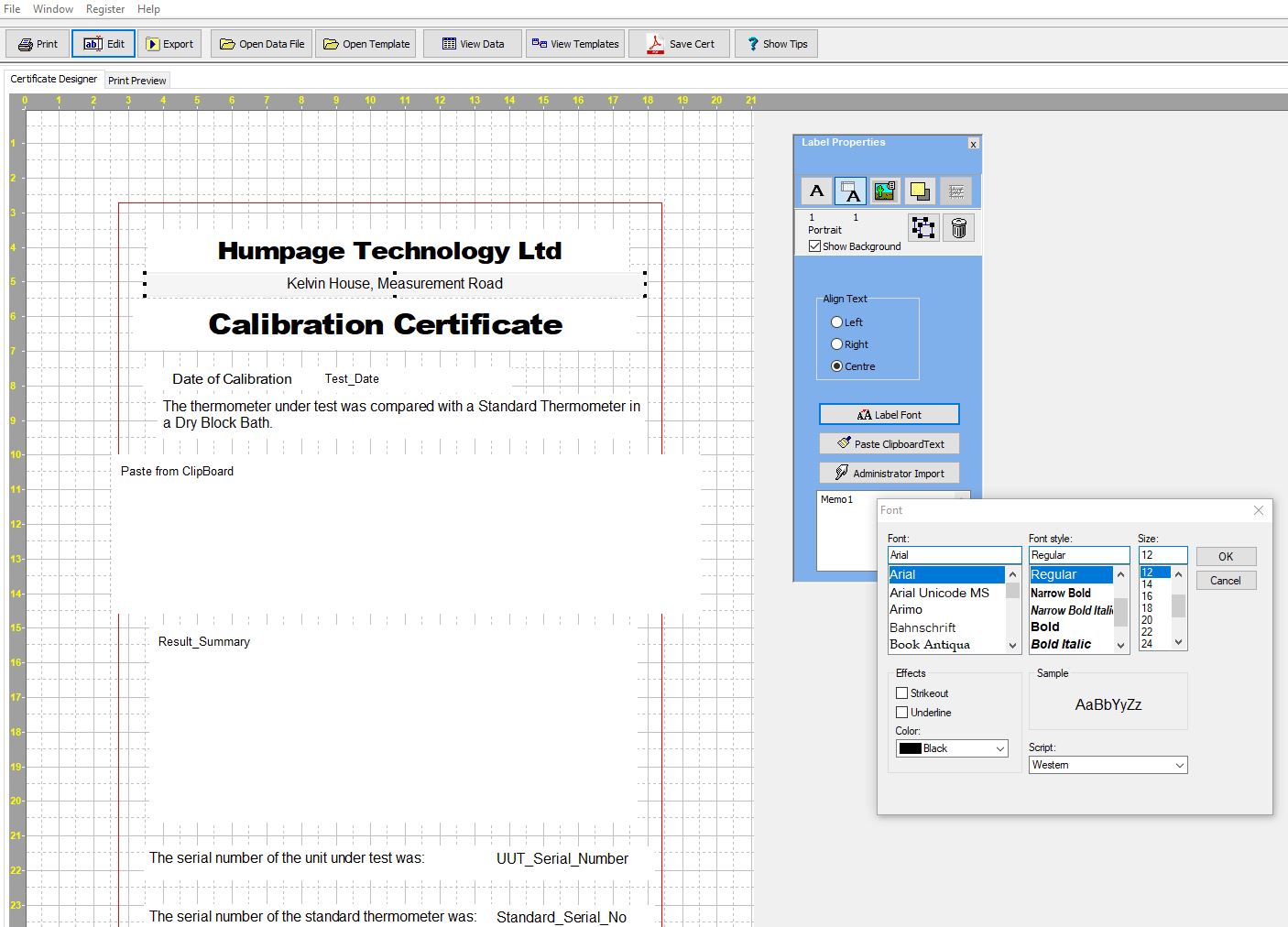
Task: Click size list scroll down arrow
Action: click(1179, 642)
